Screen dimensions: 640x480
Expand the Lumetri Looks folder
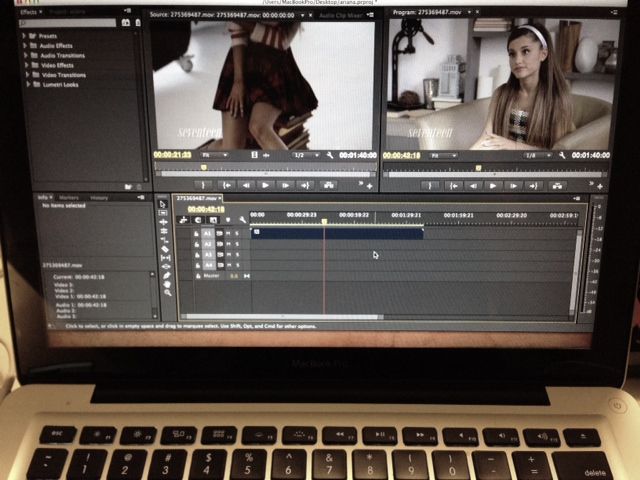28,84
